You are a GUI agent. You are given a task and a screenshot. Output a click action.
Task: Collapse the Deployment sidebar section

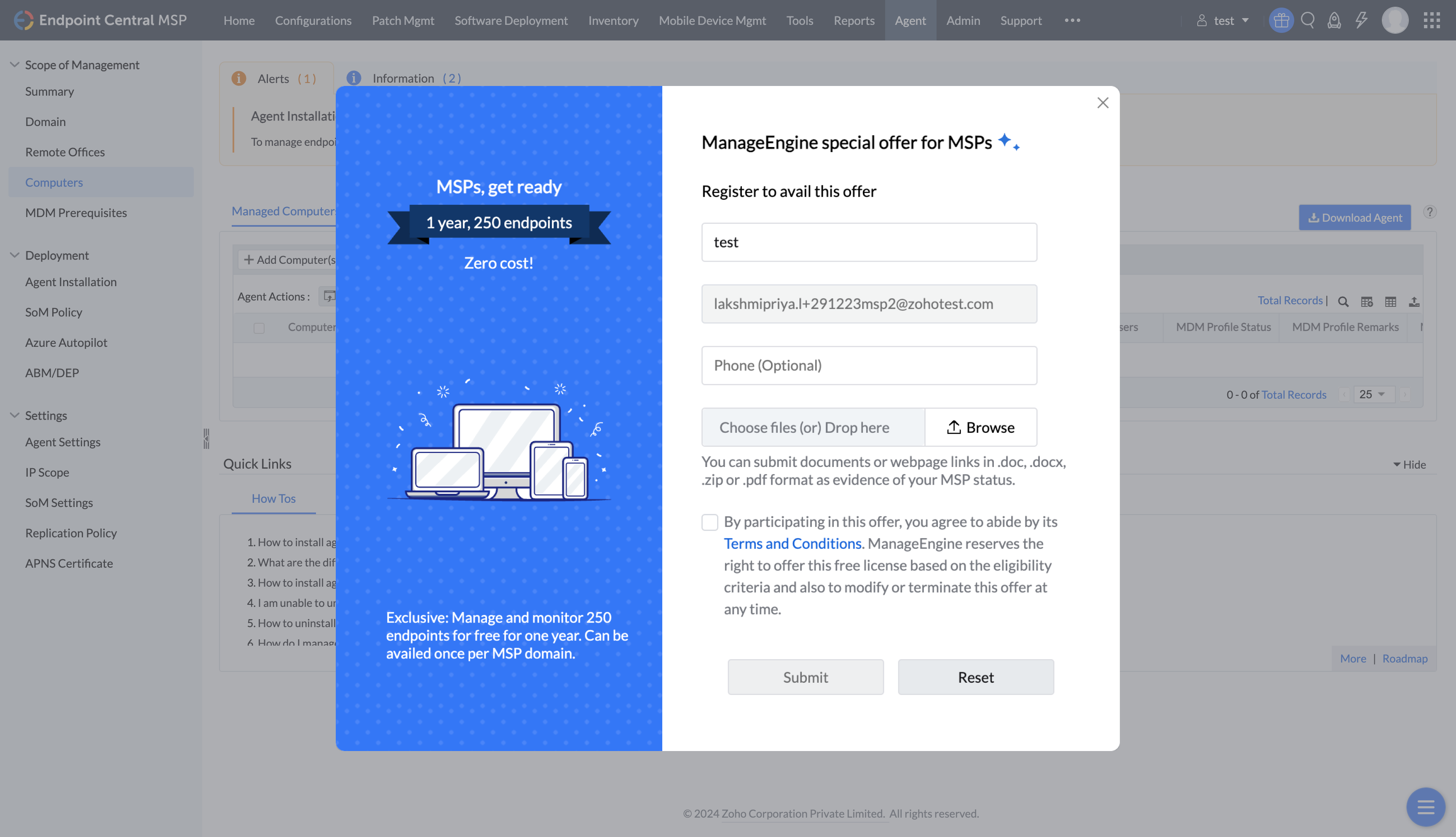pyautogui.click(x=15, y=255)
